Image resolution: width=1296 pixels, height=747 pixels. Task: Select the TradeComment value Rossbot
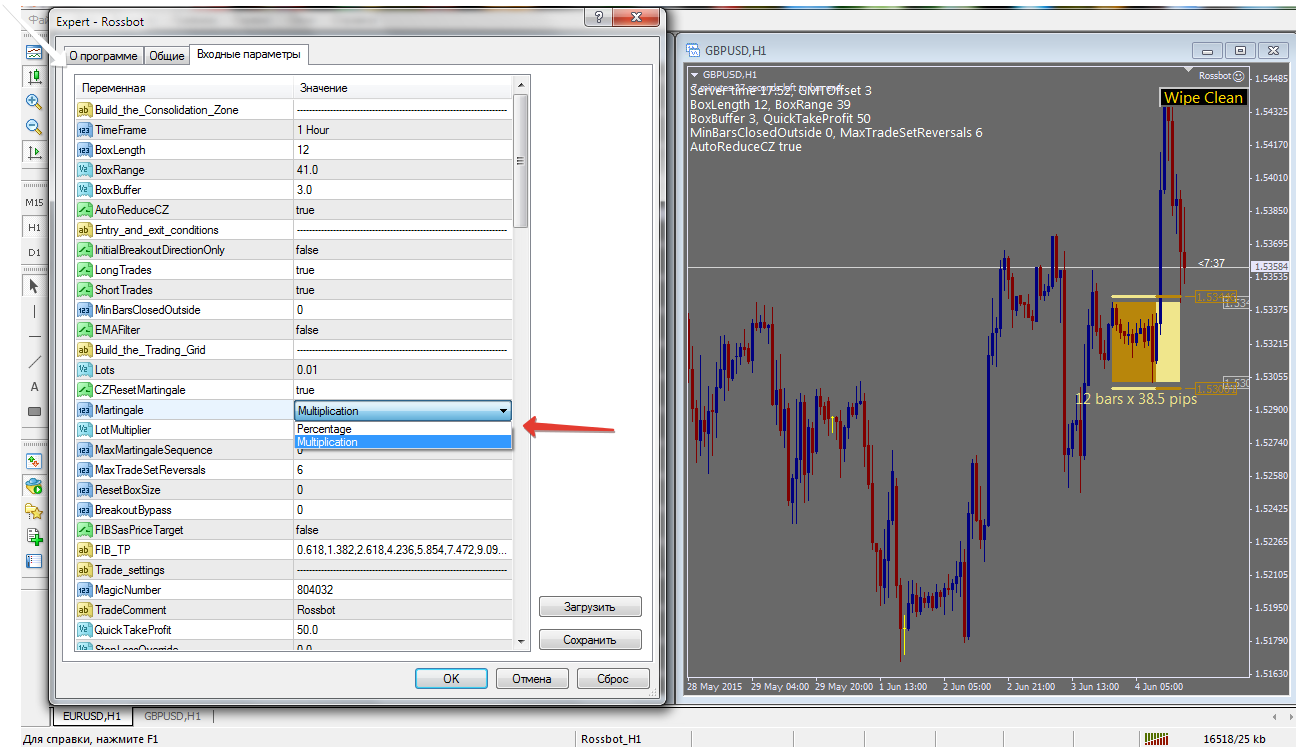coord(403,610)
